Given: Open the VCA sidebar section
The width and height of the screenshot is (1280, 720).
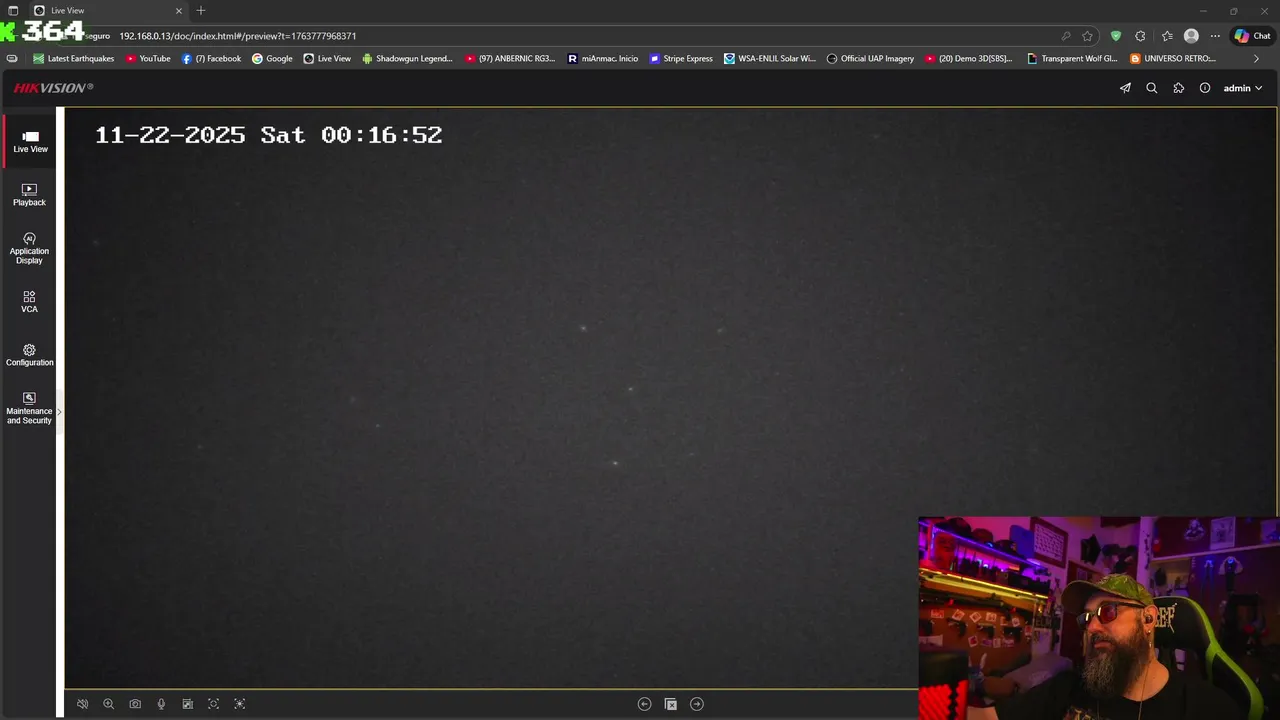Looking at the screenshot, I should coord(30,302).
